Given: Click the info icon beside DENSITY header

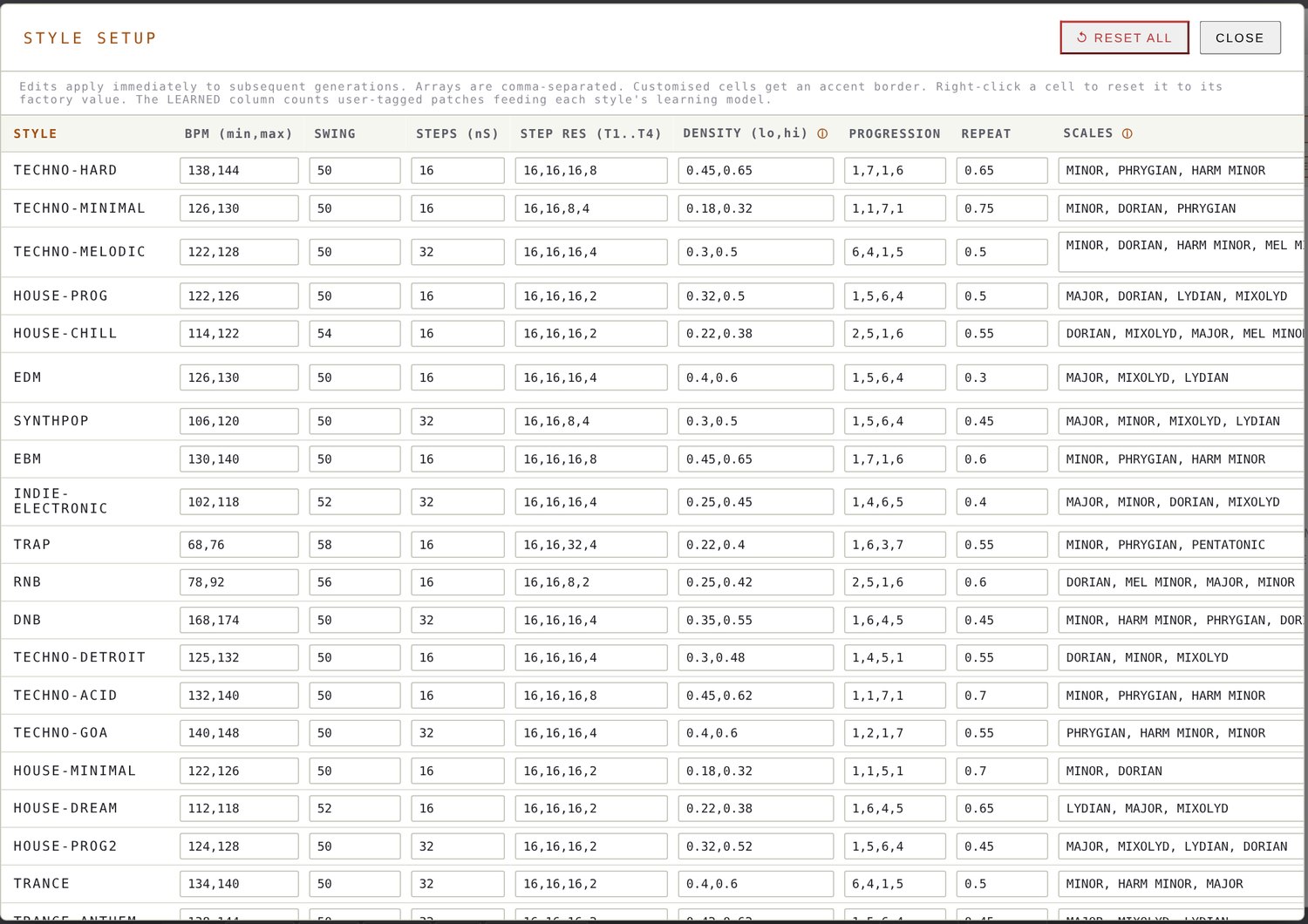Looking at the screenshot, I should (822, 133).
